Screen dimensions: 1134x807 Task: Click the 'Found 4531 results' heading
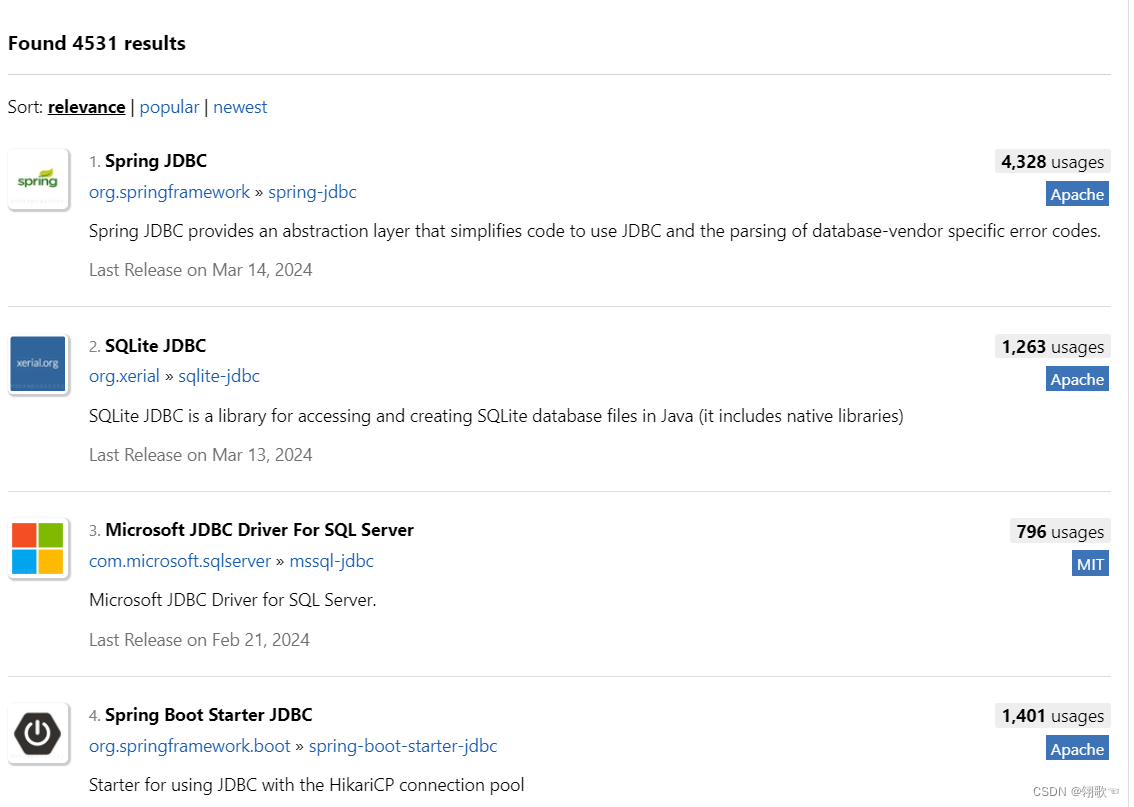(97, 43)
